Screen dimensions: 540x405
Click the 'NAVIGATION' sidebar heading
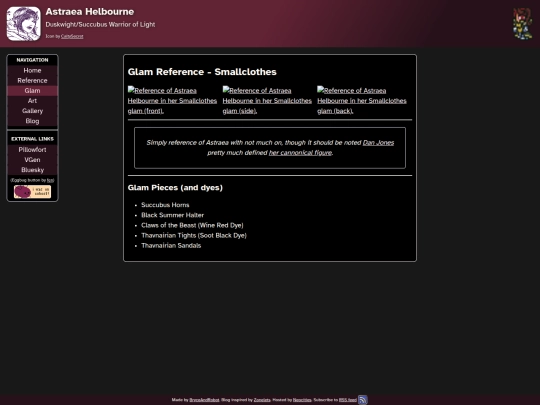(32, 60)
